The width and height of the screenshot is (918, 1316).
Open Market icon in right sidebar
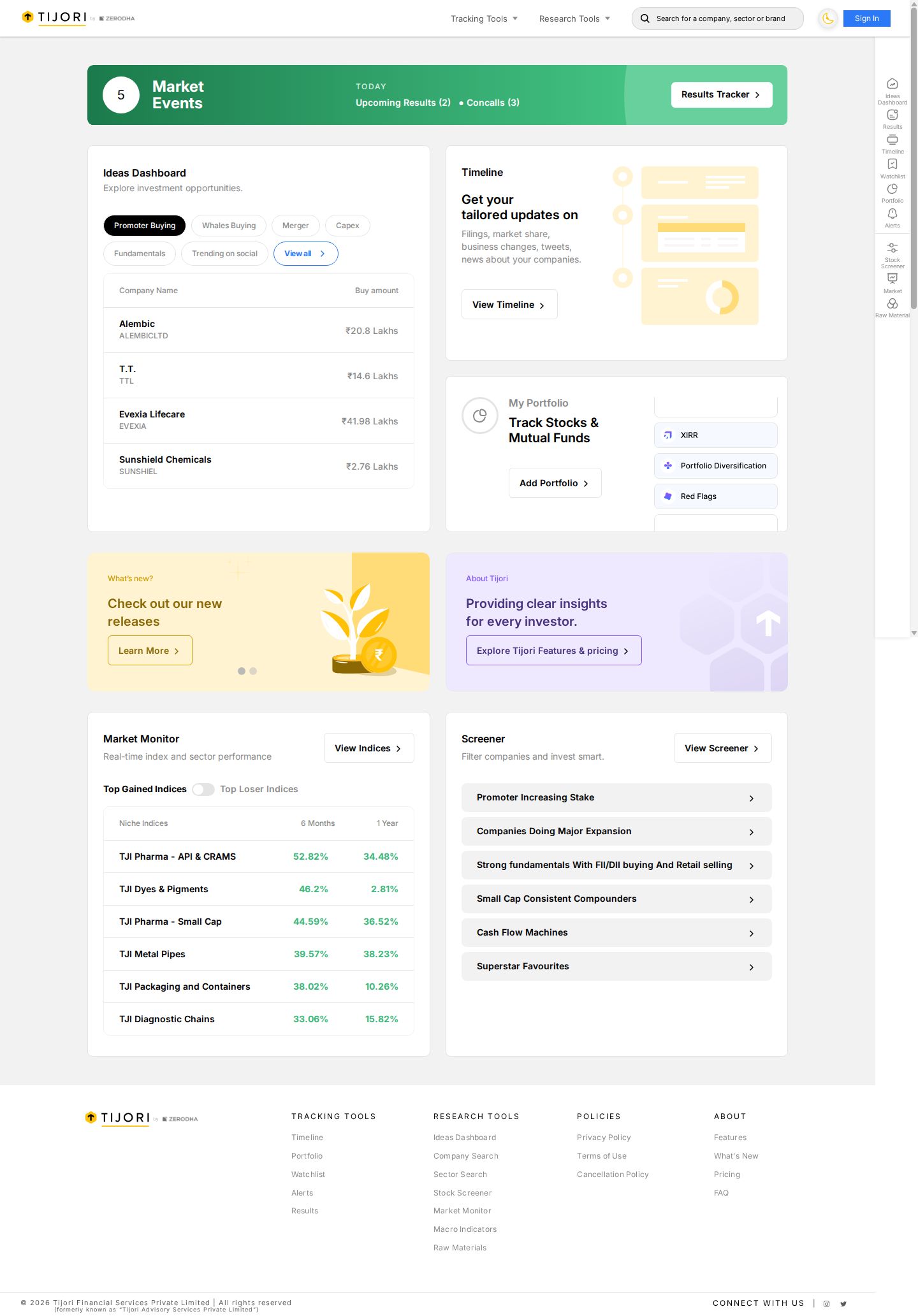coord(892,278)
